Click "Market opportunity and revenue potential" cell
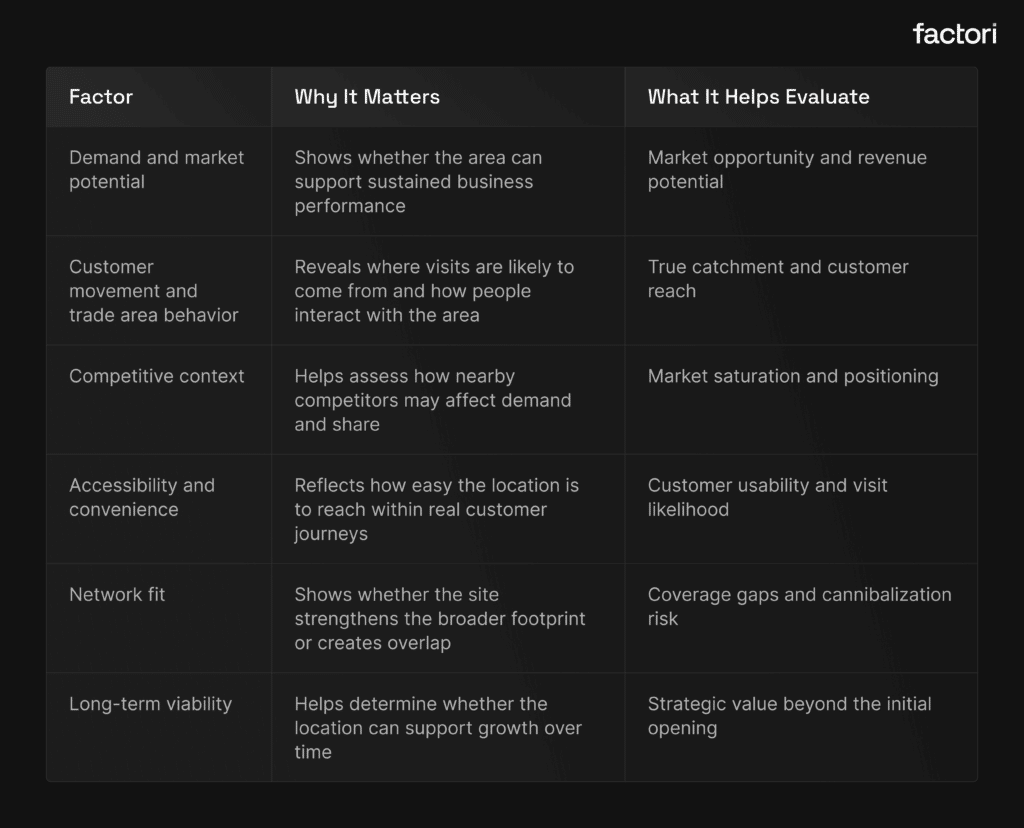 point(787,170)
